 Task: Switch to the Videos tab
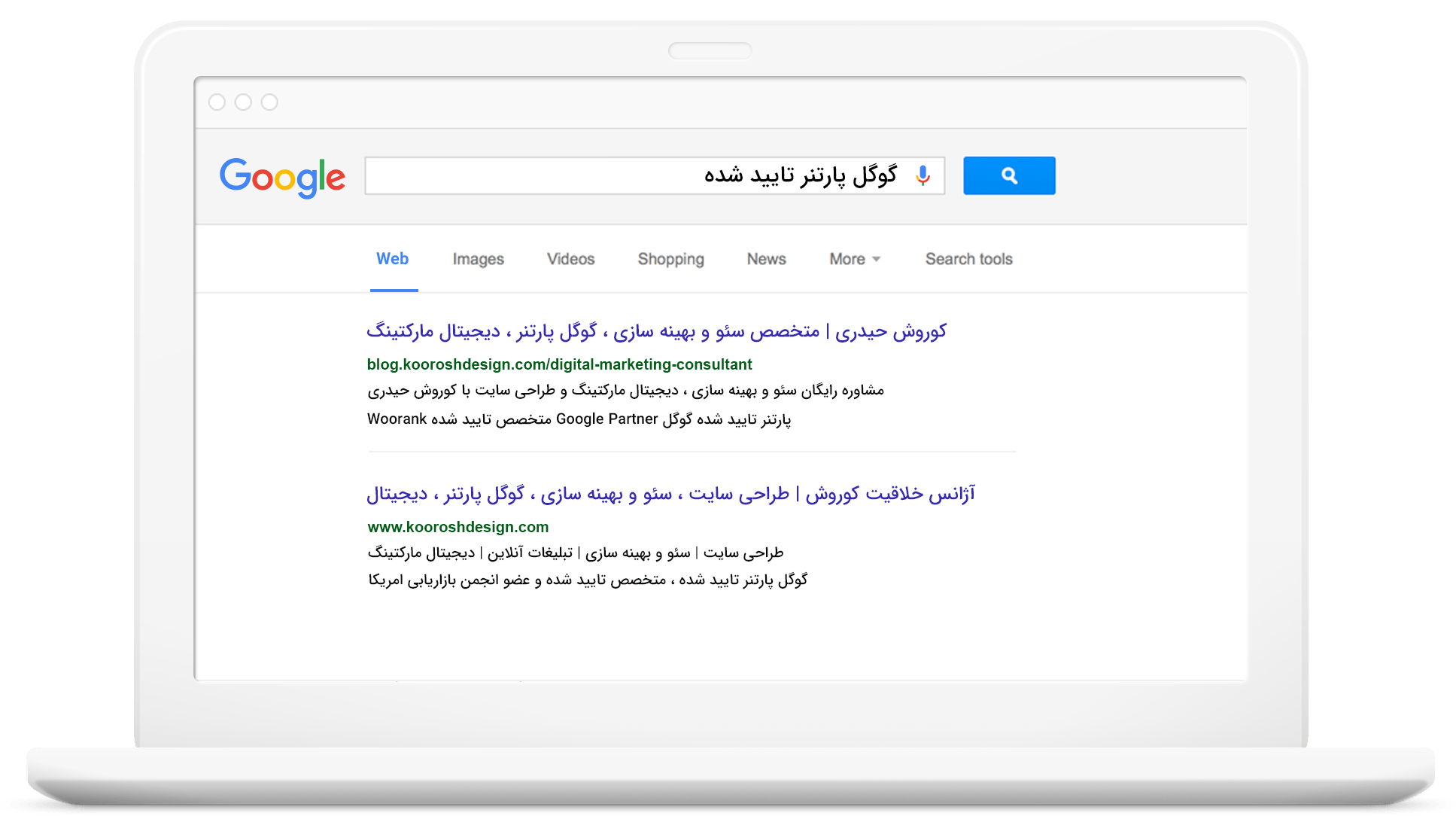pos(570,259)
